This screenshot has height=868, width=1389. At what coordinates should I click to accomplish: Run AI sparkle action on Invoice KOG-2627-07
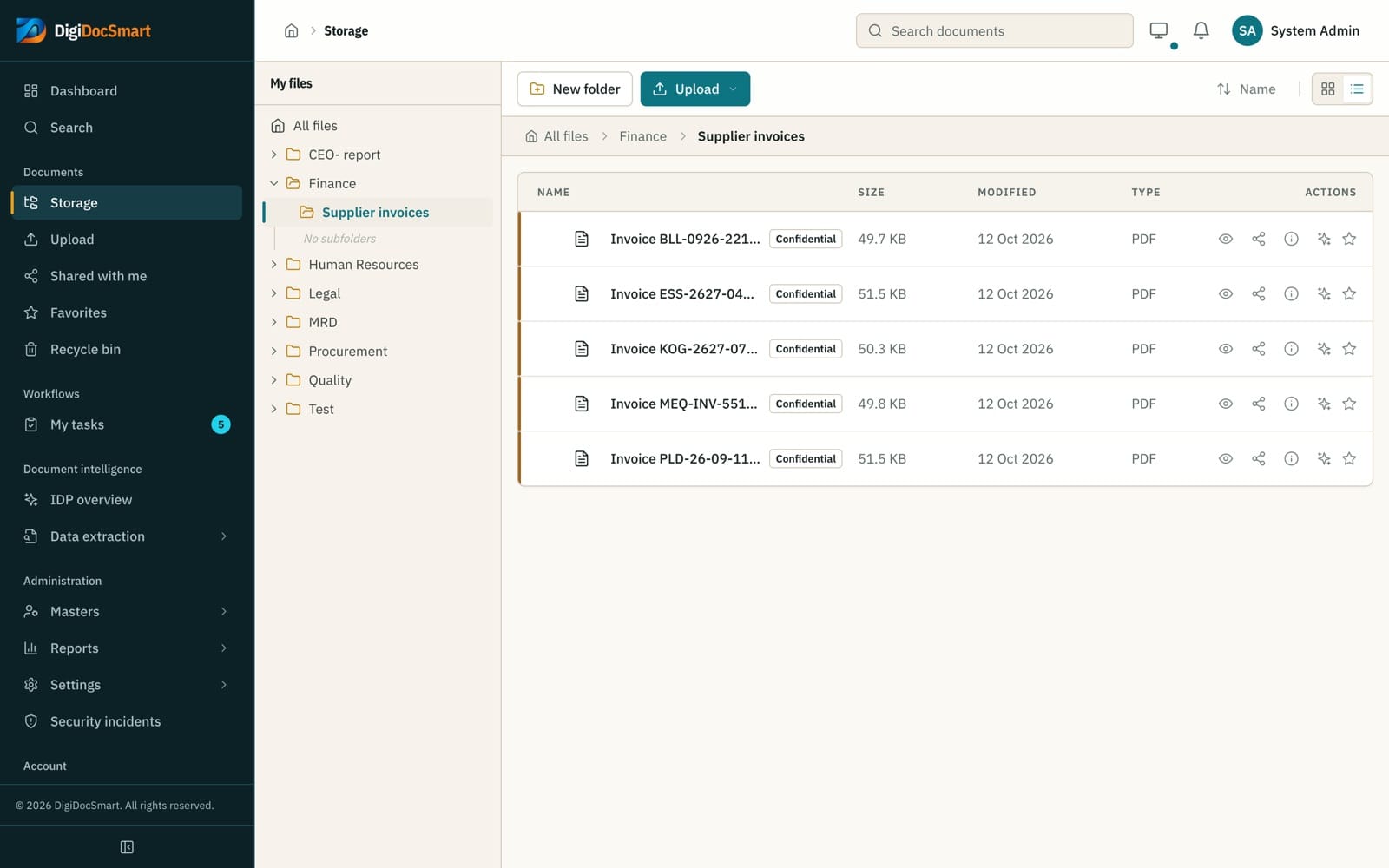[x=1323, y=349]
